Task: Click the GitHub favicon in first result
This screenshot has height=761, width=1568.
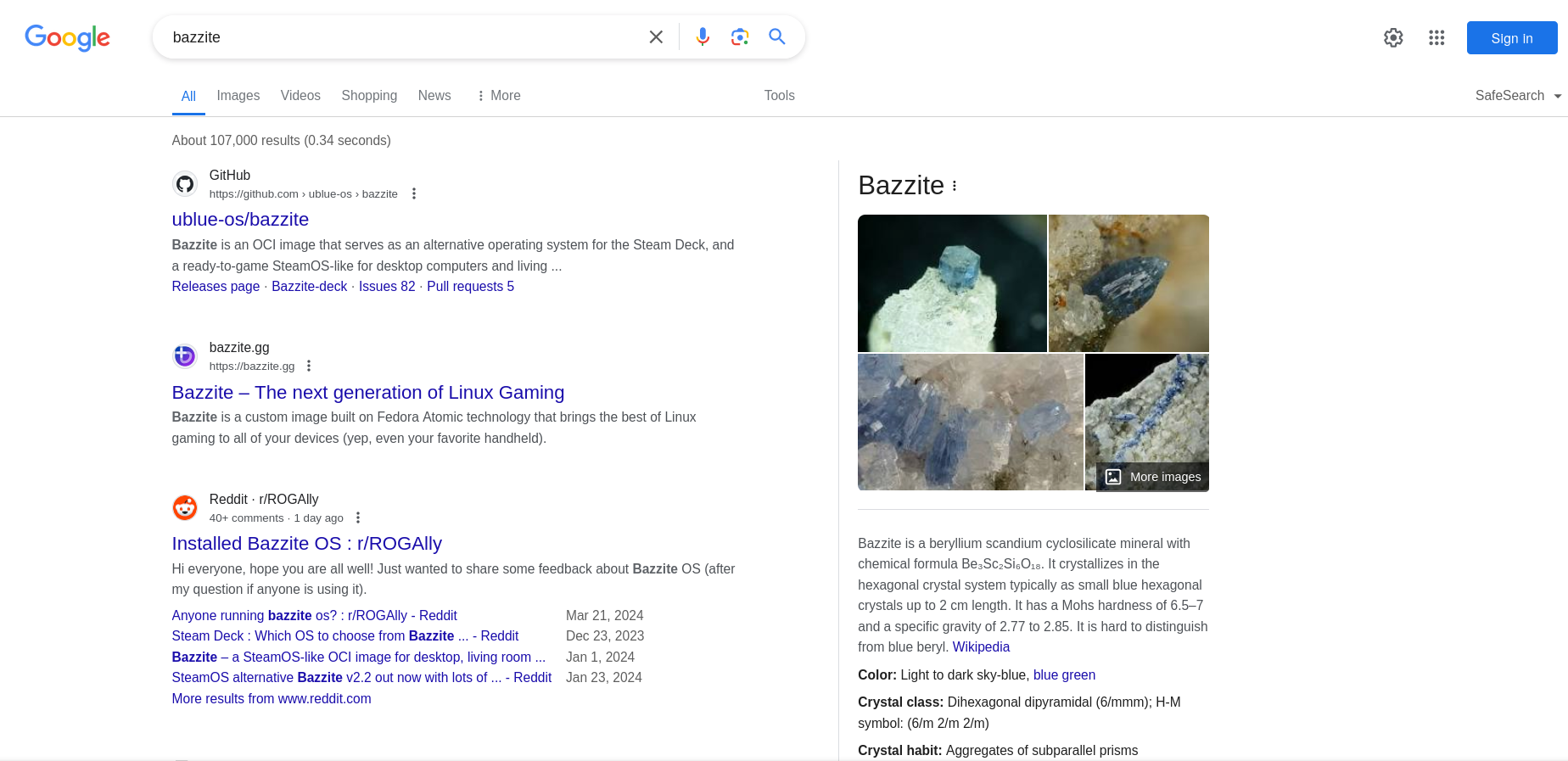Action: [x=185, y=184]
